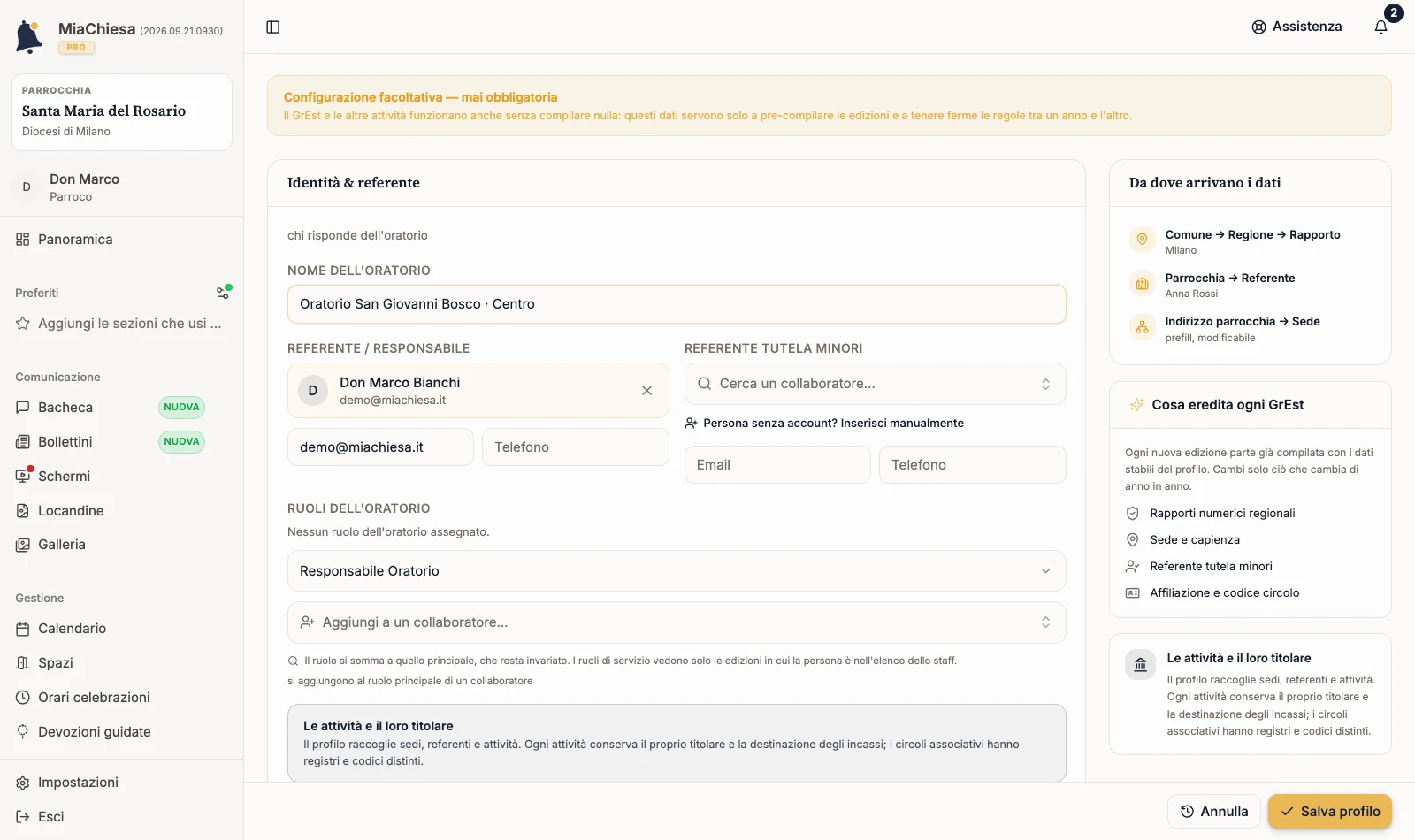Click the Nome dell'oratorio text field
This screenshot has height=840, width=1415.
pos(677,304)
